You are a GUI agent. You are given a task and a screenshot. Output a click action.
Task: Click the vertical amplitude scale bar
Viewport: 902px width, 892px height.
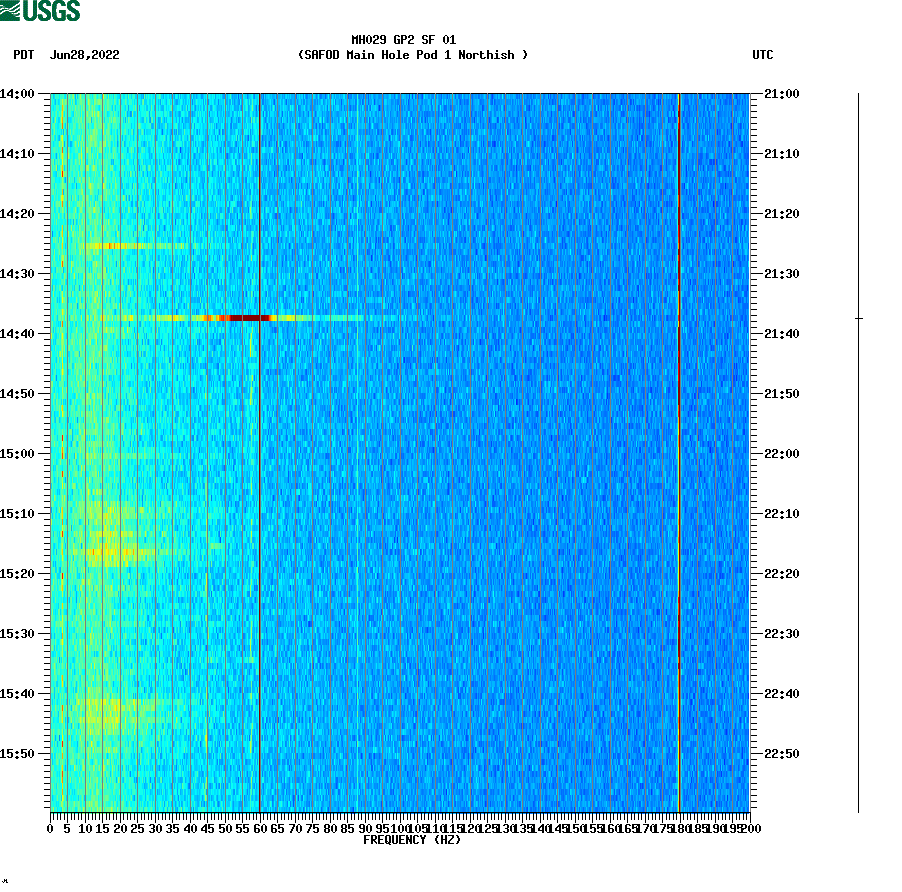tap(858, 450)
